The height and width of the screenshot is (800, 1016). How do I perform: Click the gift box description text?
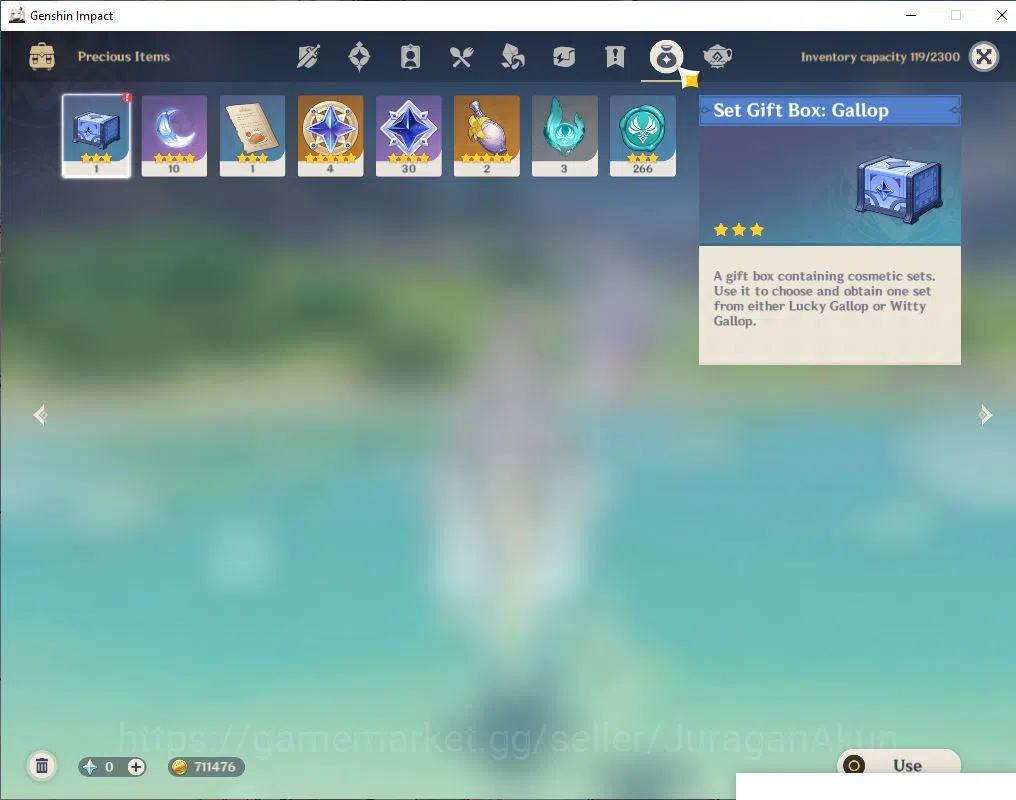(824, 299)
